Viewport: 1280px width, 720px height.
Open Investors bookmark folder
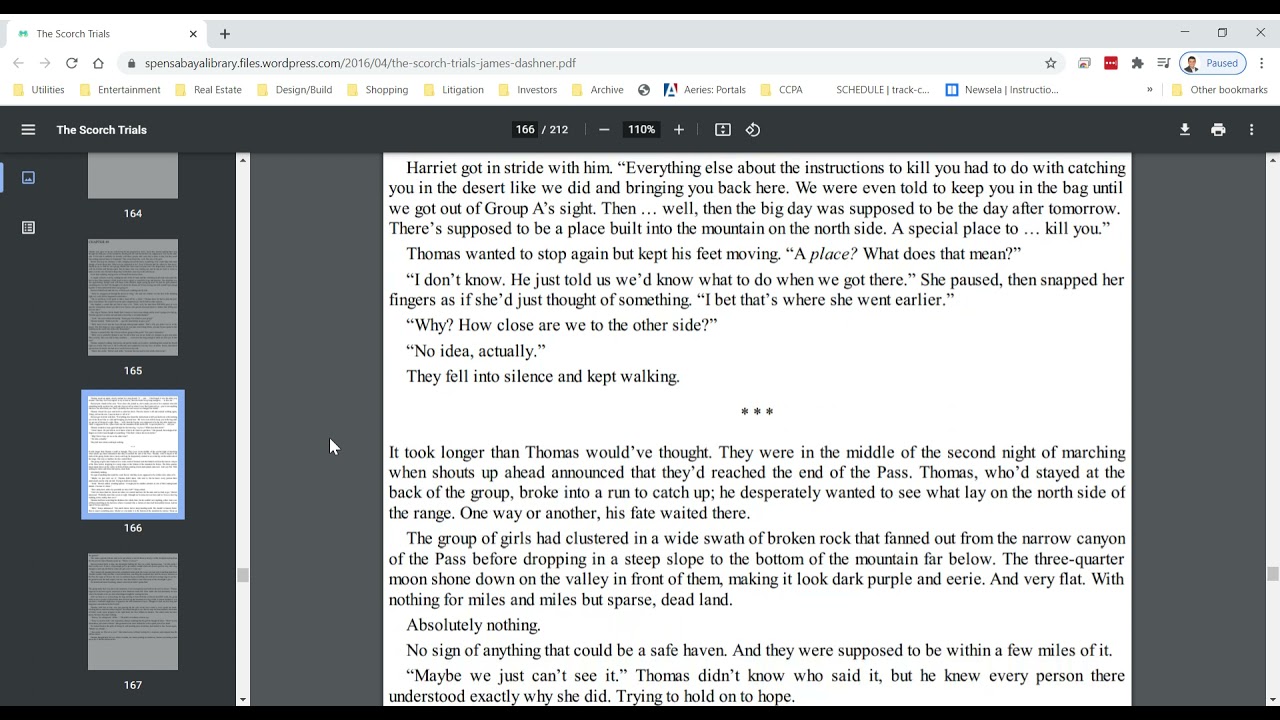[528, 90]
